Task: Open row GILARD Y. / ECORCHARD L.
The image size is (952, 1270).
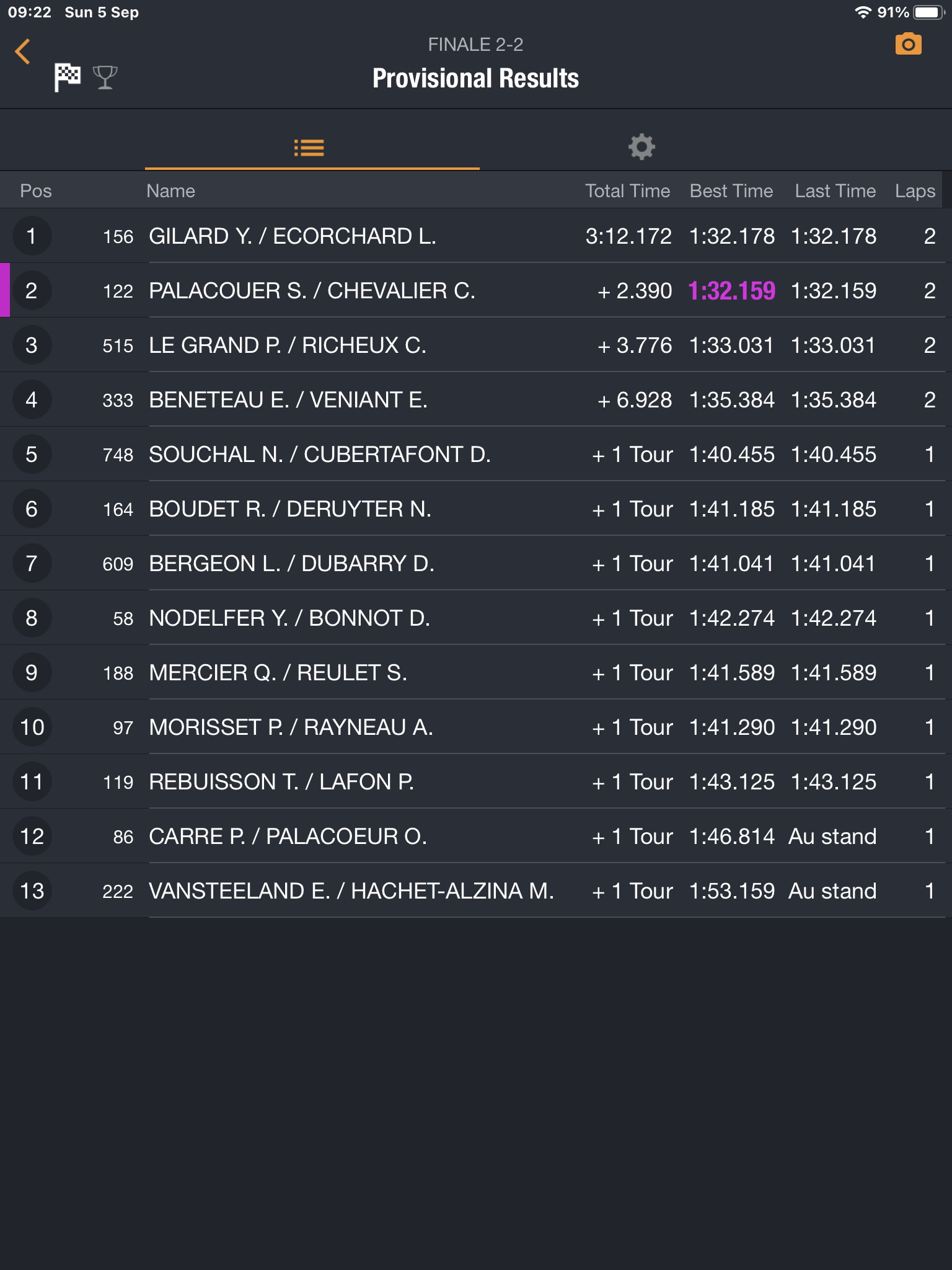Action: 476,236
